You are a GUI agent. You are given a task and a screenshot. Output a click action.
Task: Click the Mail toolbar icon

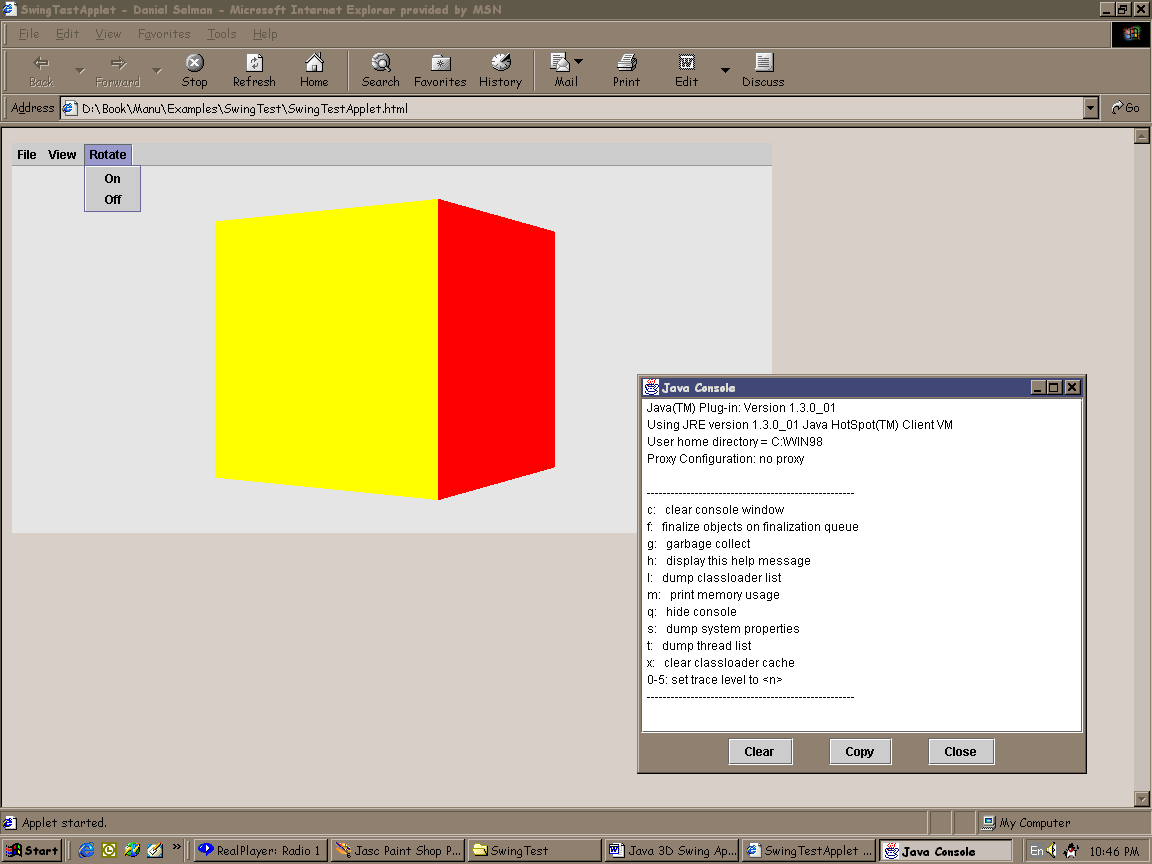click(560, 62)
